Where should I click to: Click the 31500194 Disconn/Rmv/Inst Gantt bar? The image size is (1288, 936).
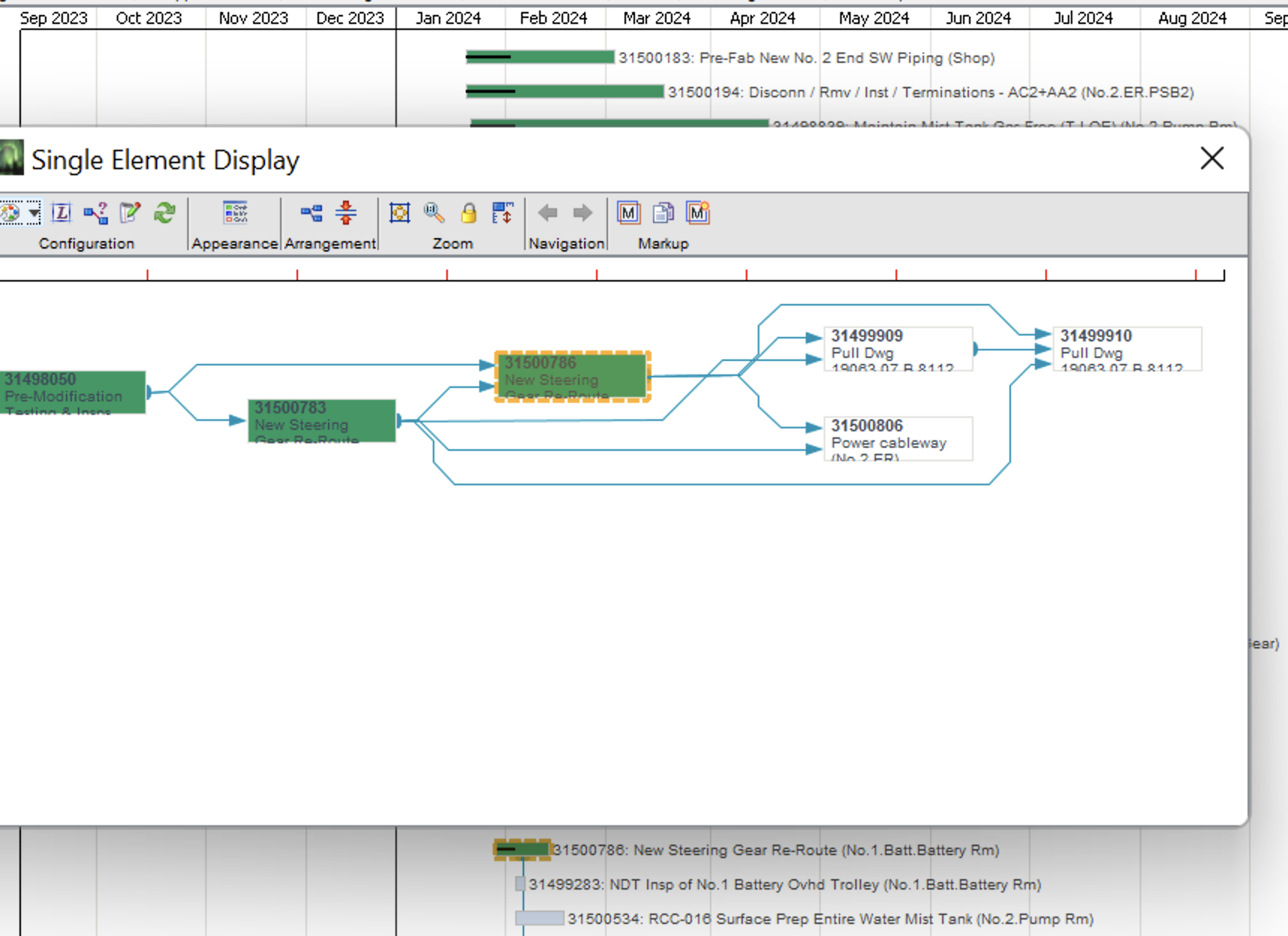565,91
